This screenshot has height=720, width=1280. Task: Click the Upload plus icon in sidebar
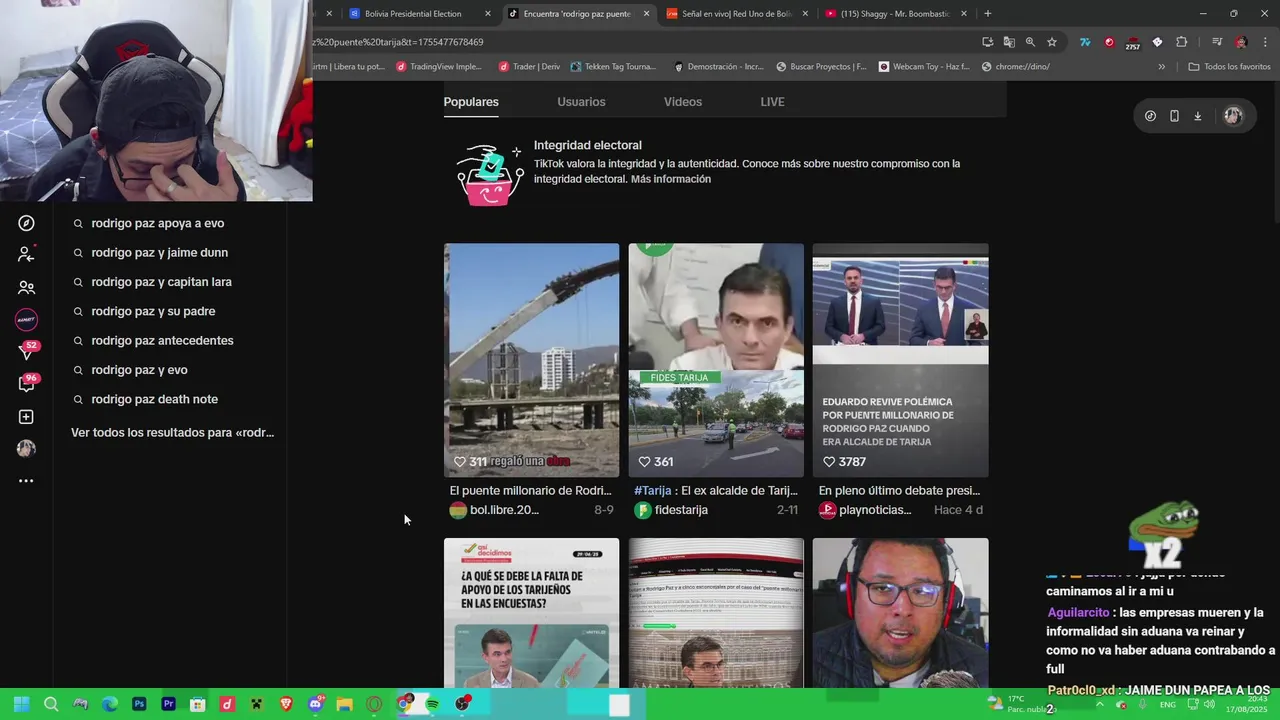click(x=26, y=417)
